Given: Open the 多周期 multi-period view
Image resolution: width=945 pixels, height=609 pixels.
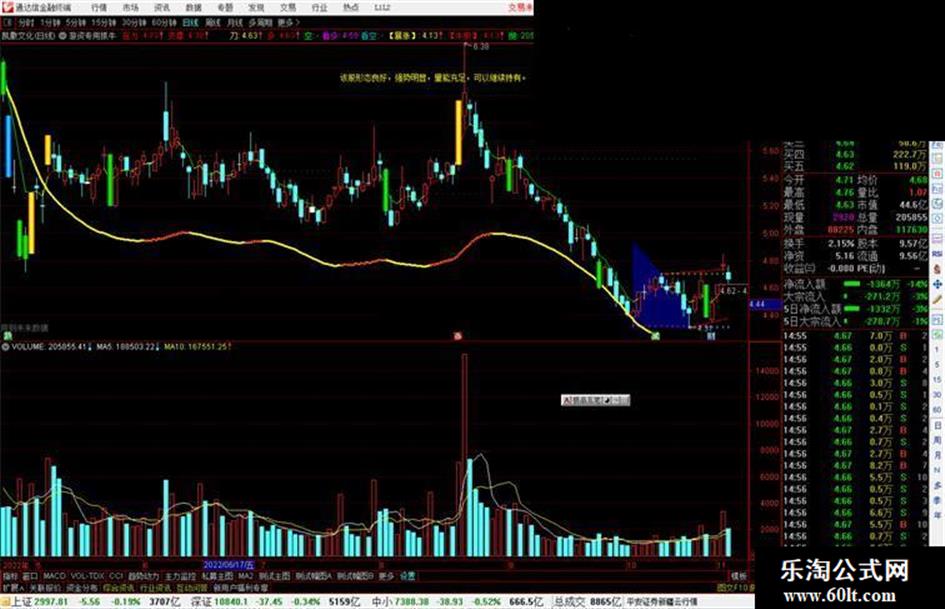Looking at the screenshot, I should pyautogui.click(x=260, y=23).
